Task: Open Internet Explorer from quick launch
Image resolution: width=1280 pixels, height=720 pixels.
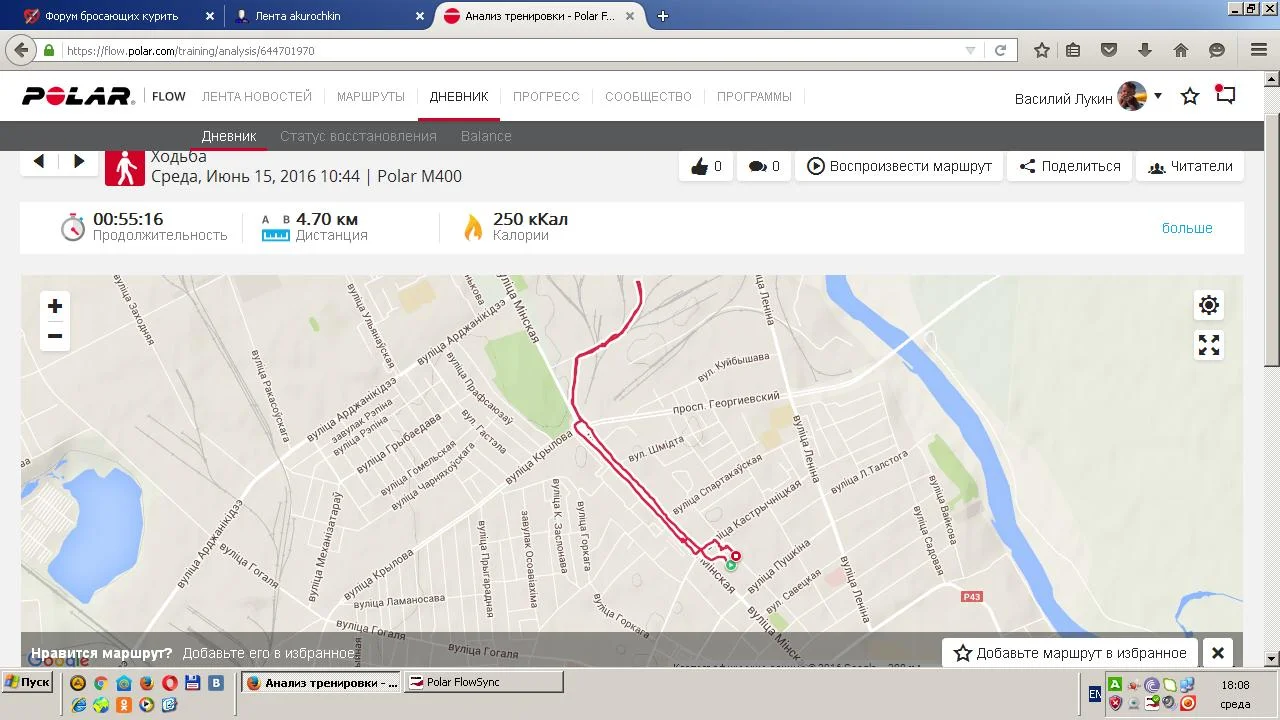Action: point(79,704)
